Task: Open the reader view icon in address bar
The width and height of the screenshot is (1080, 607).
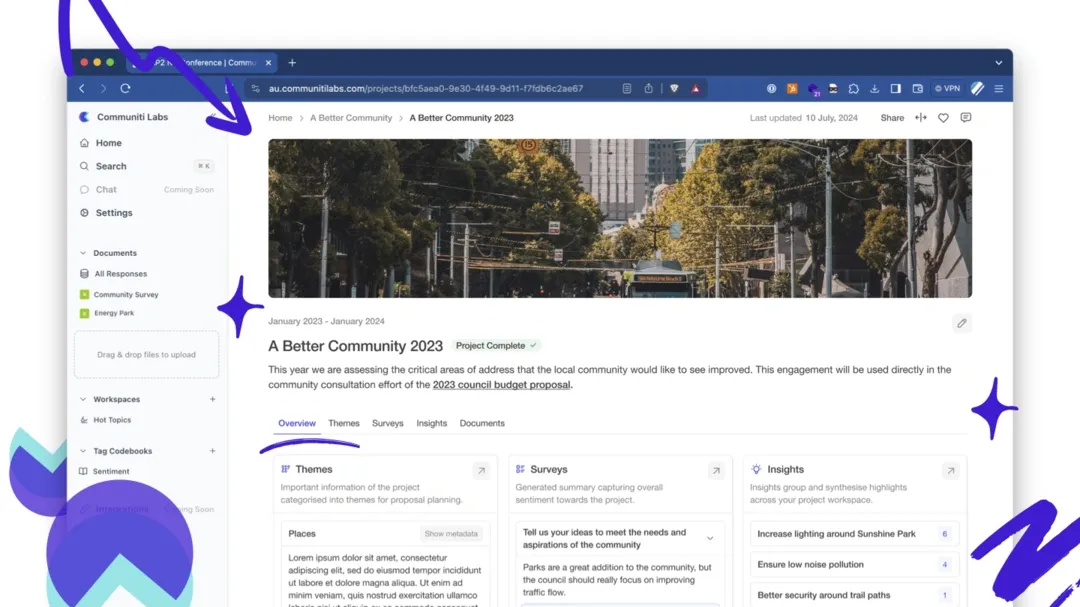Action: coord(627,88)
